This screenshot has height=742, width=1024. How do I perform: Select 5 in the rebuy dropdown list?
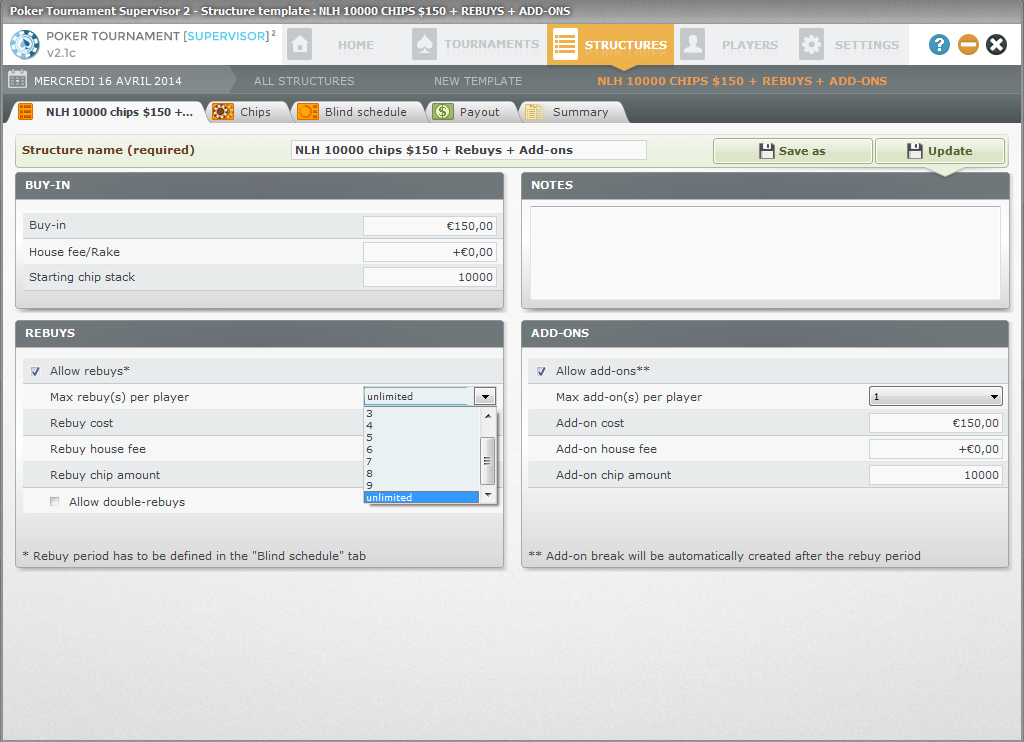(x=370, y=437)
